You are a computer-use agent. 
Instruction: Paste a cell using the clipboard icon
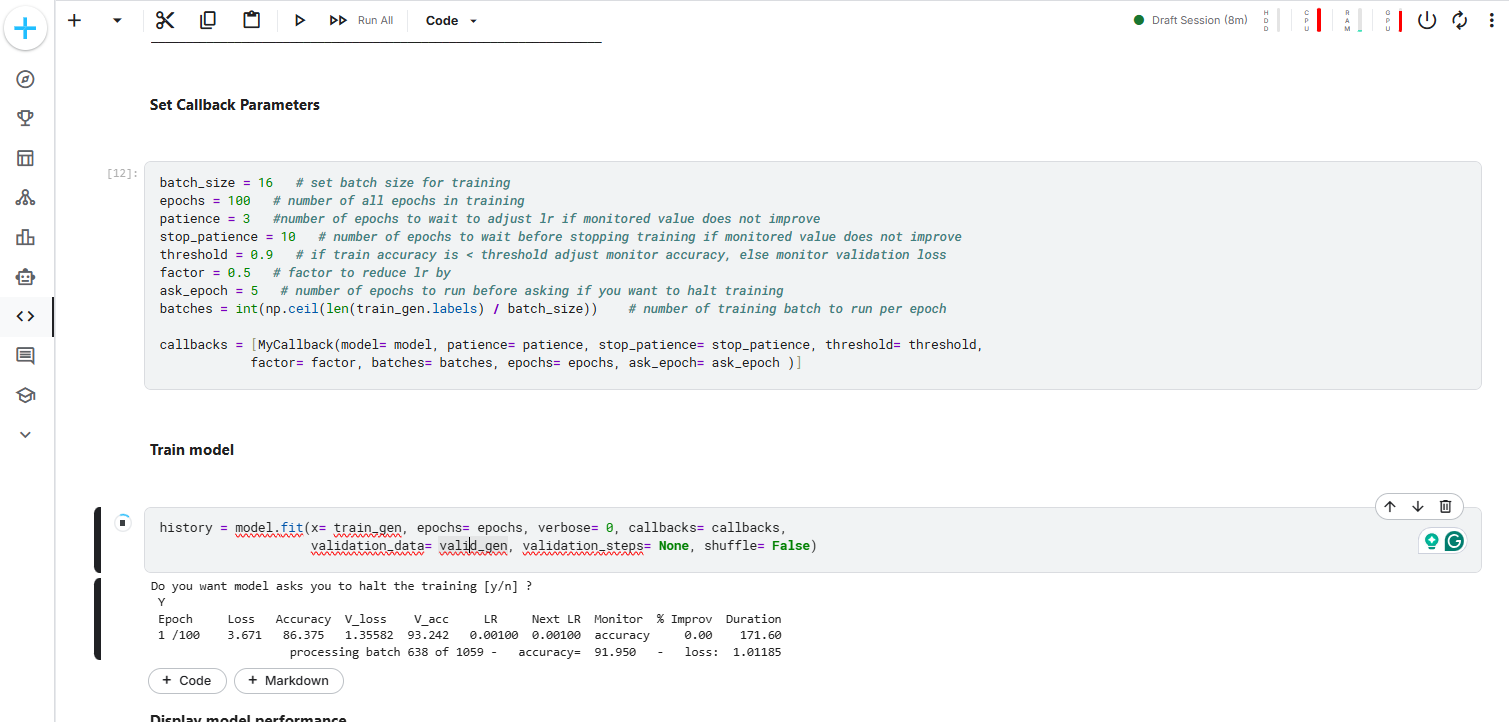[250, 19]
